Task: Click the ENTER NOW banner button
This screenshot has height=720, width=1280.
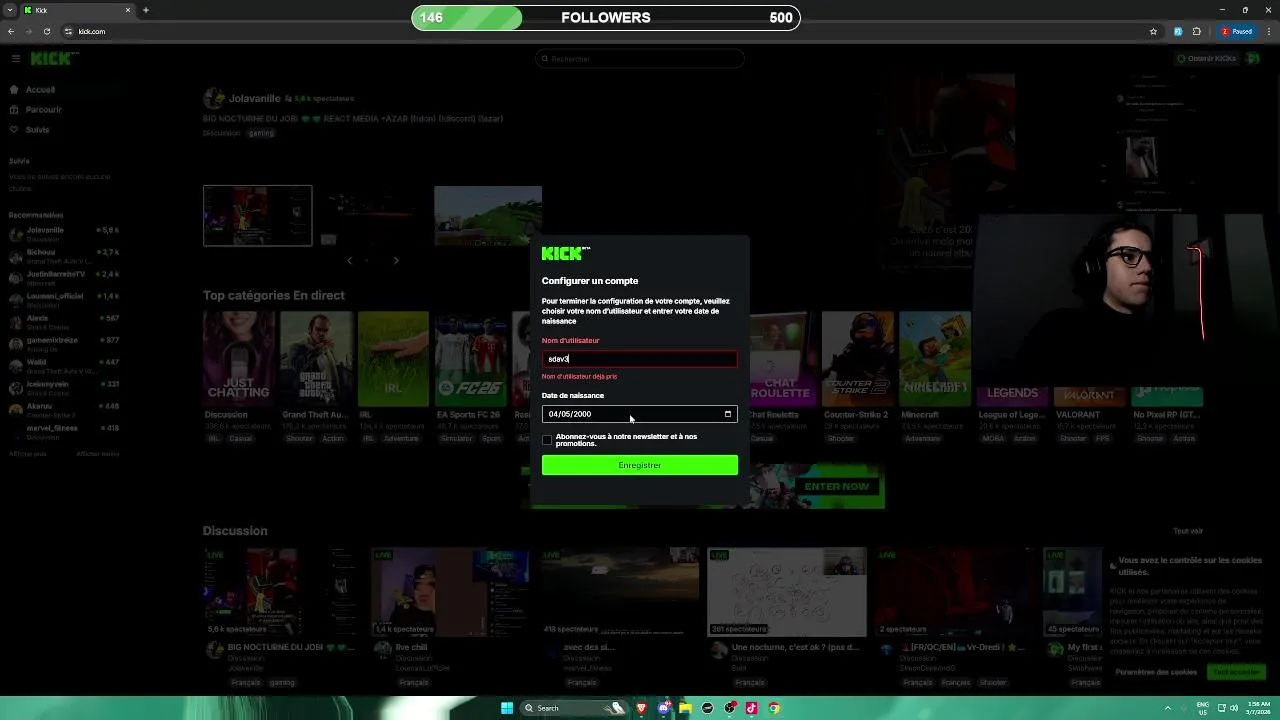Action: [836, 487]
